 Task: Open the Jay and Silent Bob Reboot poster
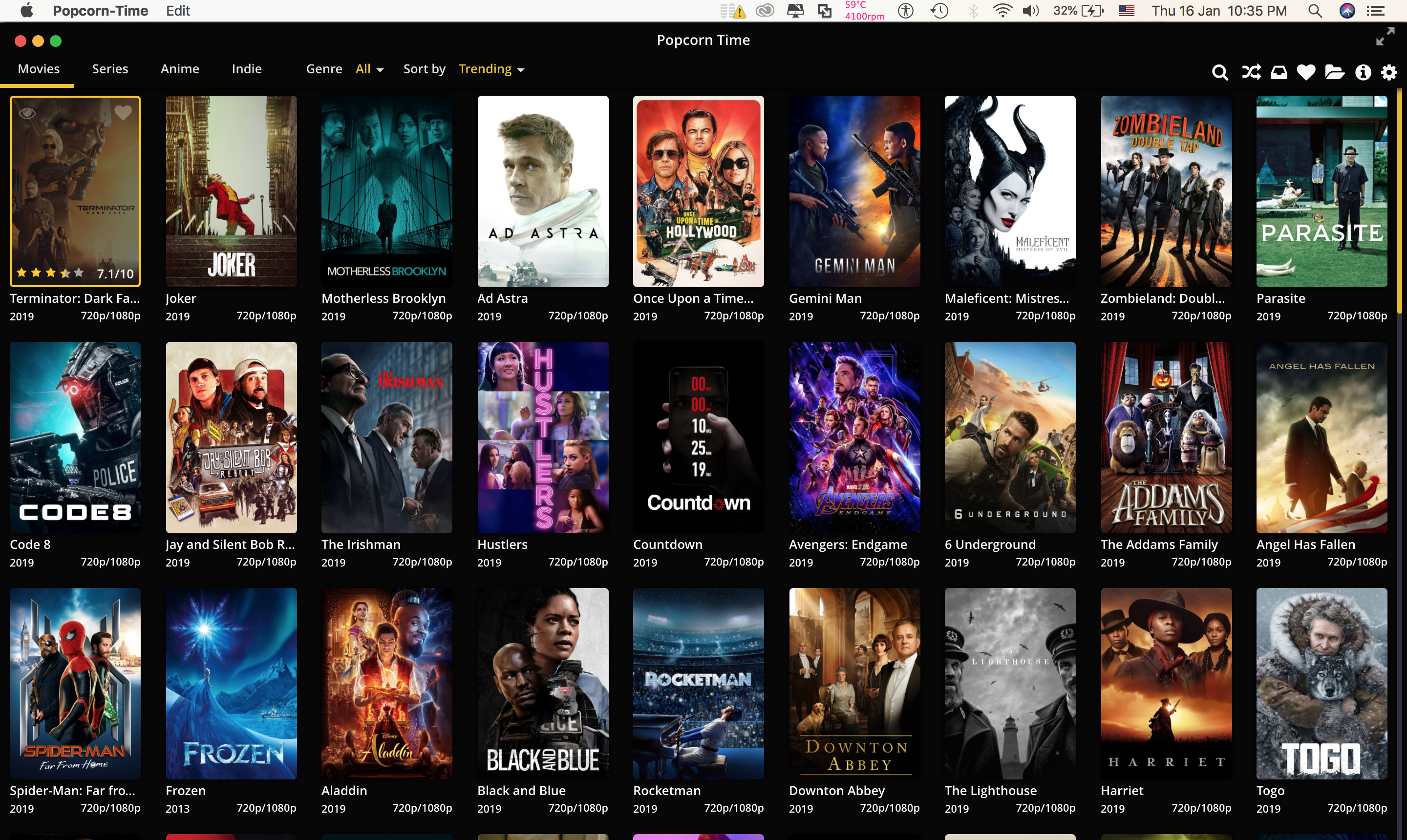(231, 438)
